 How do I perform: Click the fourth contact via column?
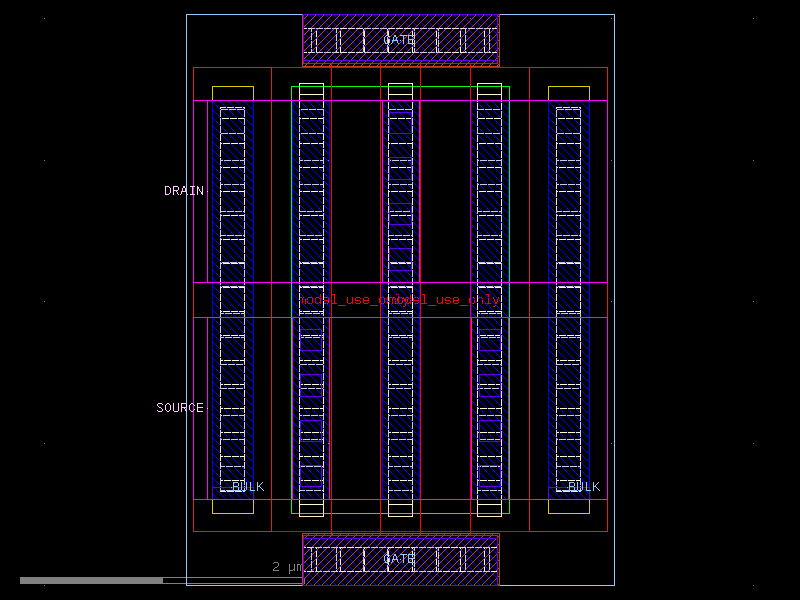pos(490,300)
